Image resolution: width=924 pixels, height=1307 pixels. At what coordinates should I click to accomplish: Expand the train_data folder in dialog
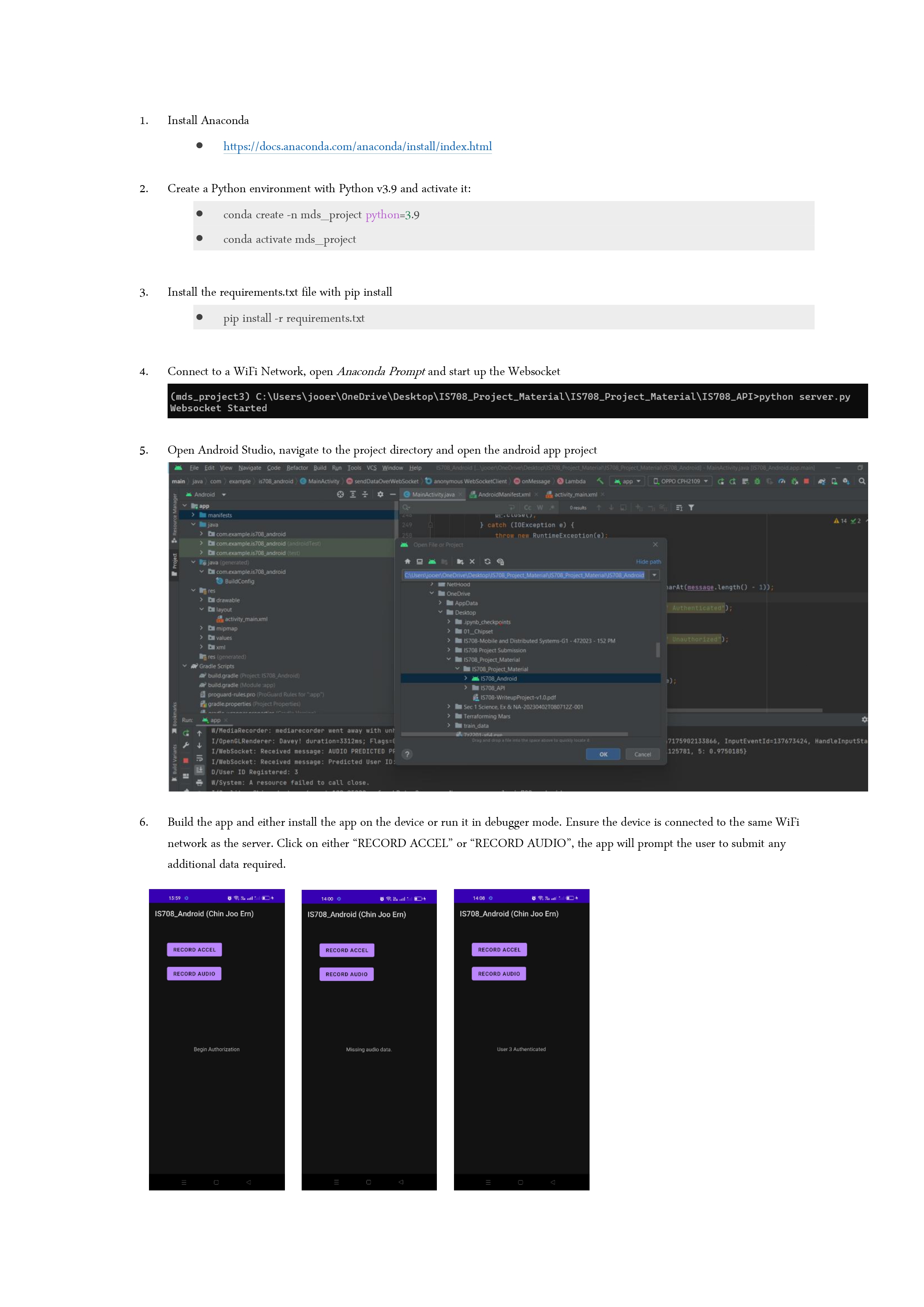[449, 726]
